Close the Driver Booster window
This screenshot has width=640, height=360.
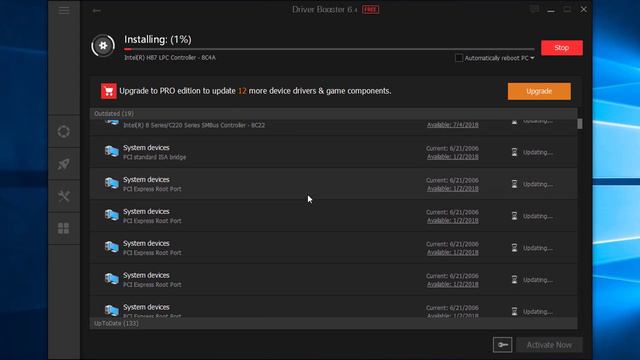coord(584,9)
